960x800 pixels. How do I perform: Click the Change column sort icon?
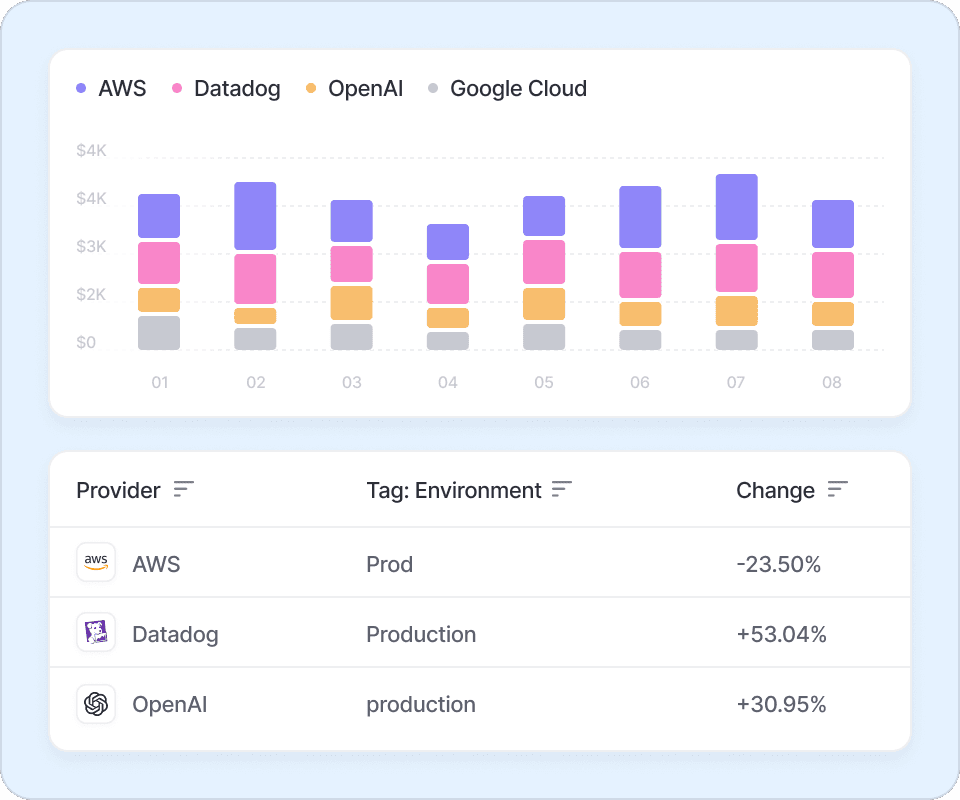pos(837,489)
